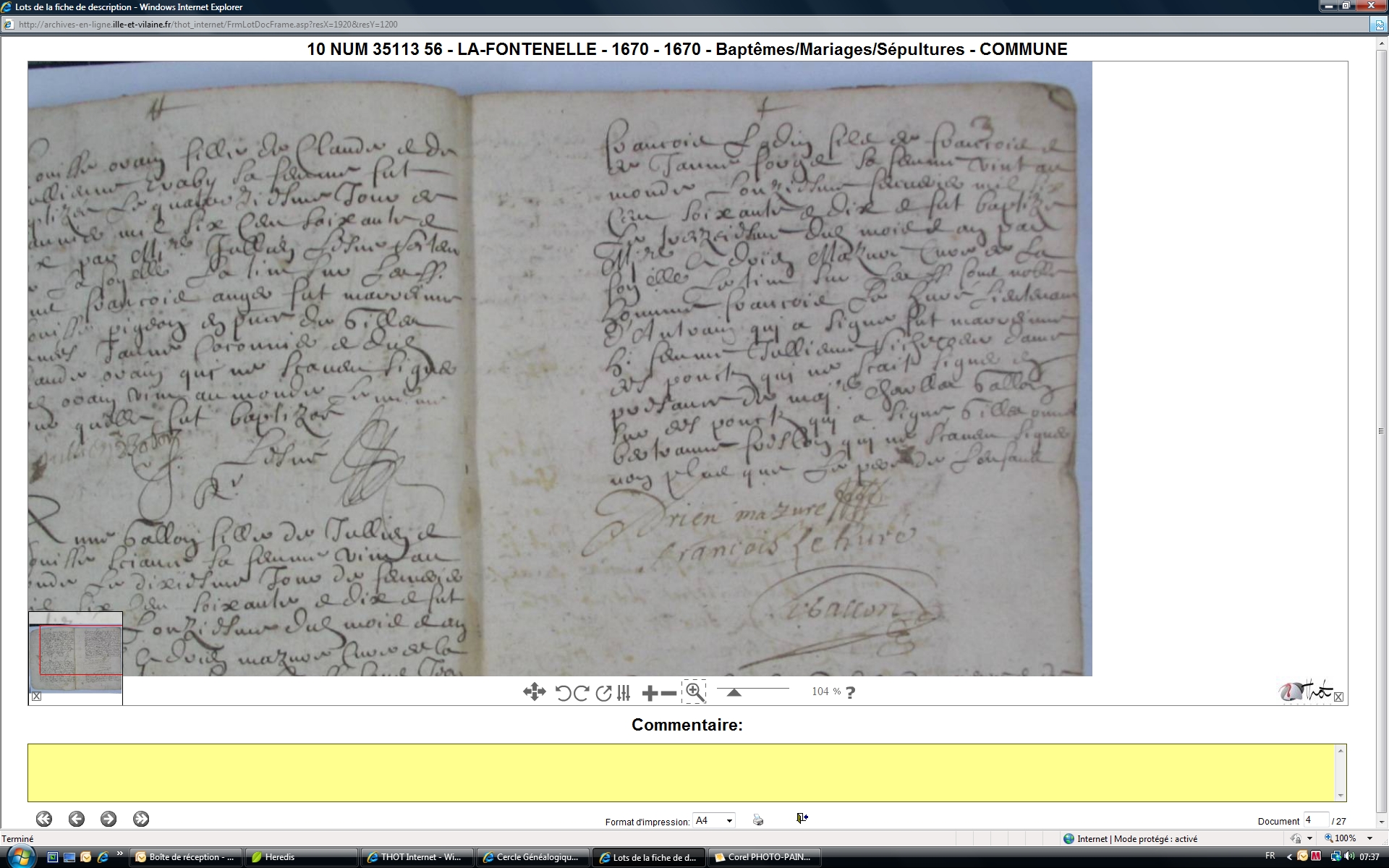
Task: Select the pan/move image tool
Action: (534, 692)
